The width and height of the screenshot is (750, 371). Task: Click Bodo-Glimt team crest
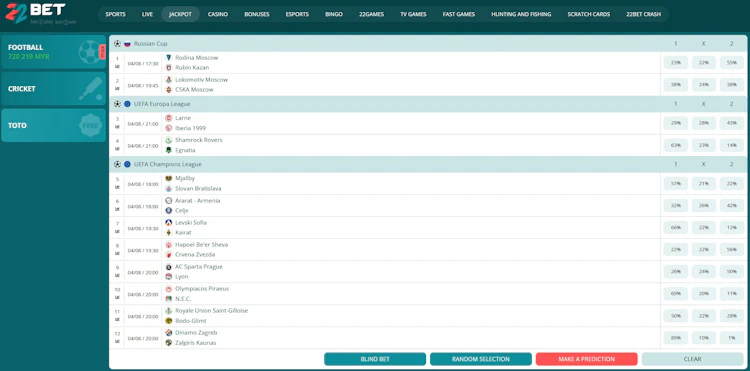(168, 321)
